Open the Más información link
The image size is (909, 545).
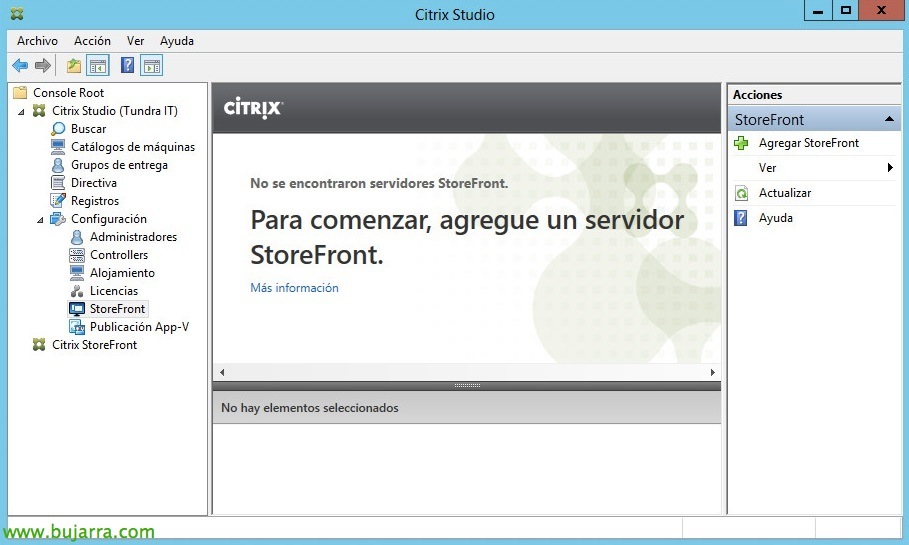pos(294,288)
